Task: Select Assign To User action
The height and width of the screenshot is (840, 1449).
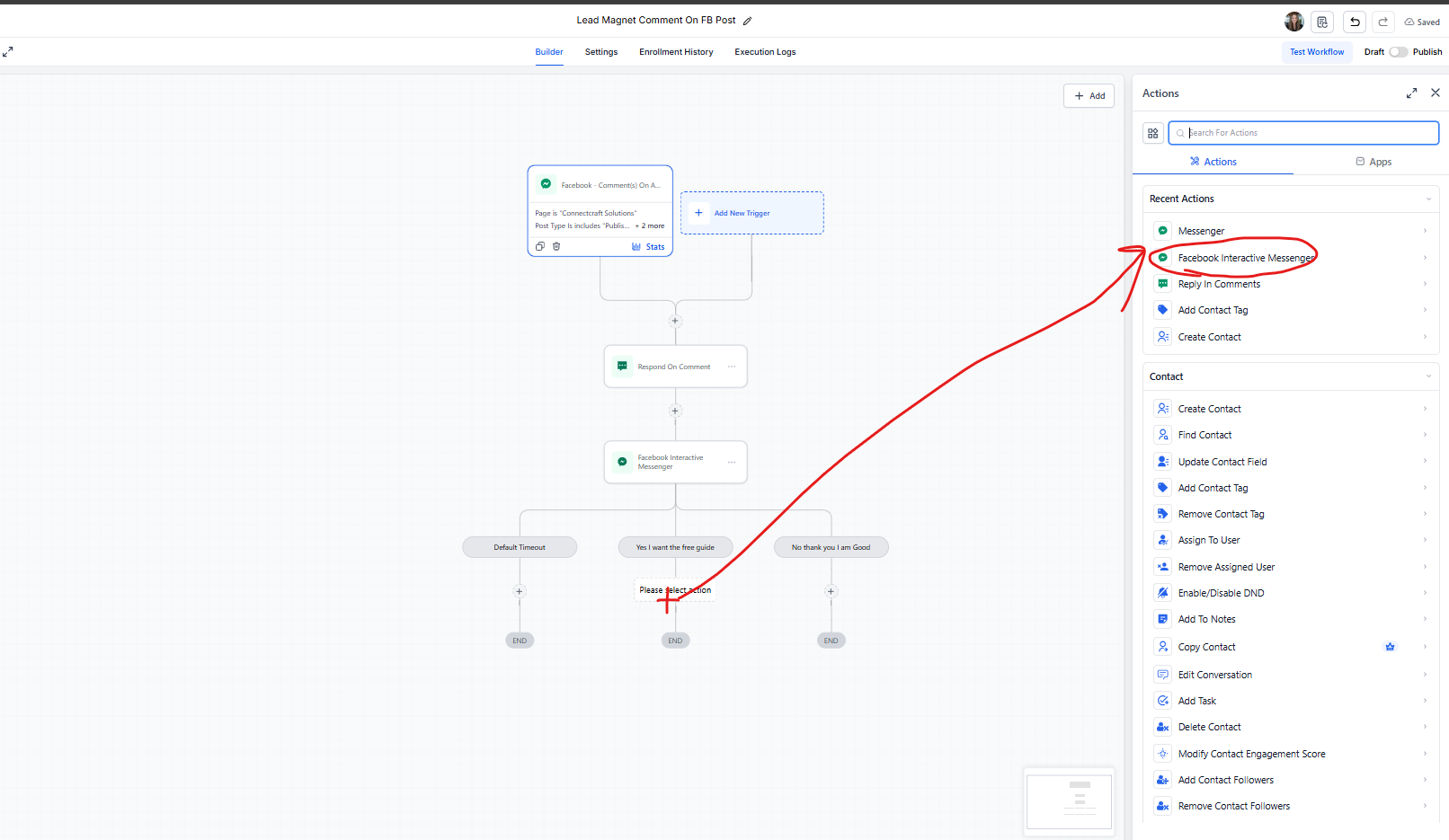Action: (1291, 540)
